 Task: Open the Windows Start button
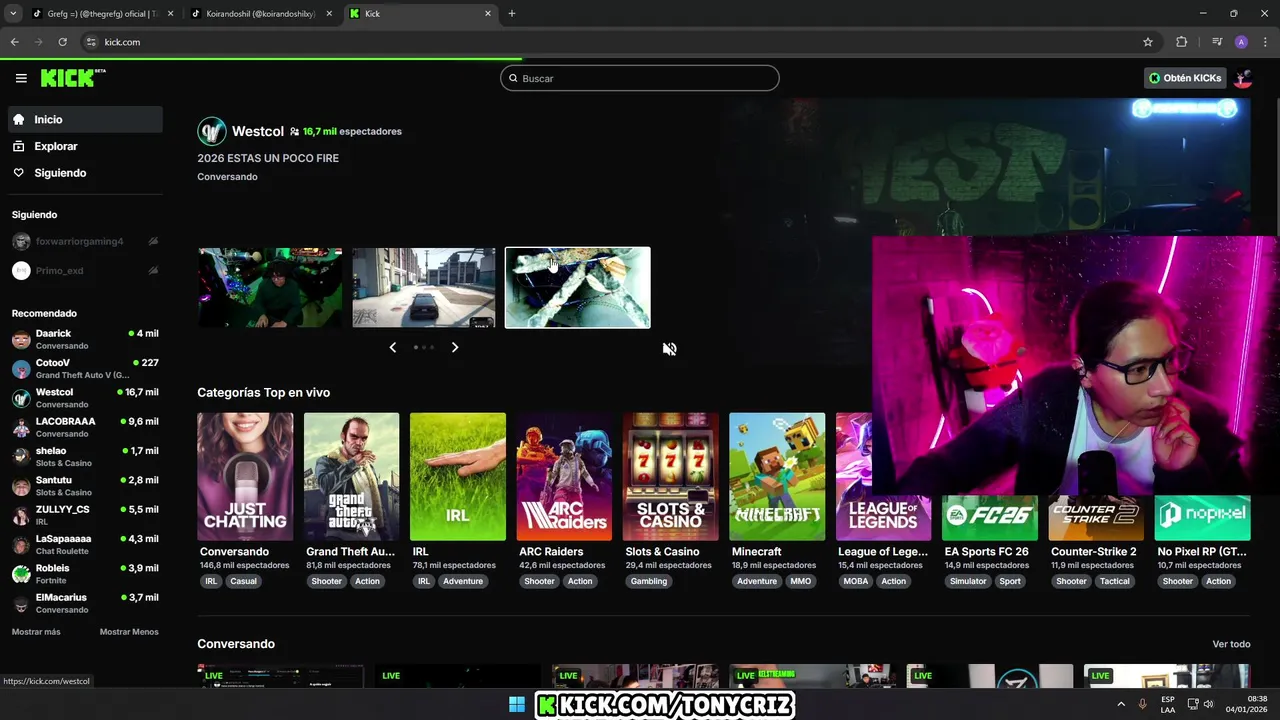(517, 705)
